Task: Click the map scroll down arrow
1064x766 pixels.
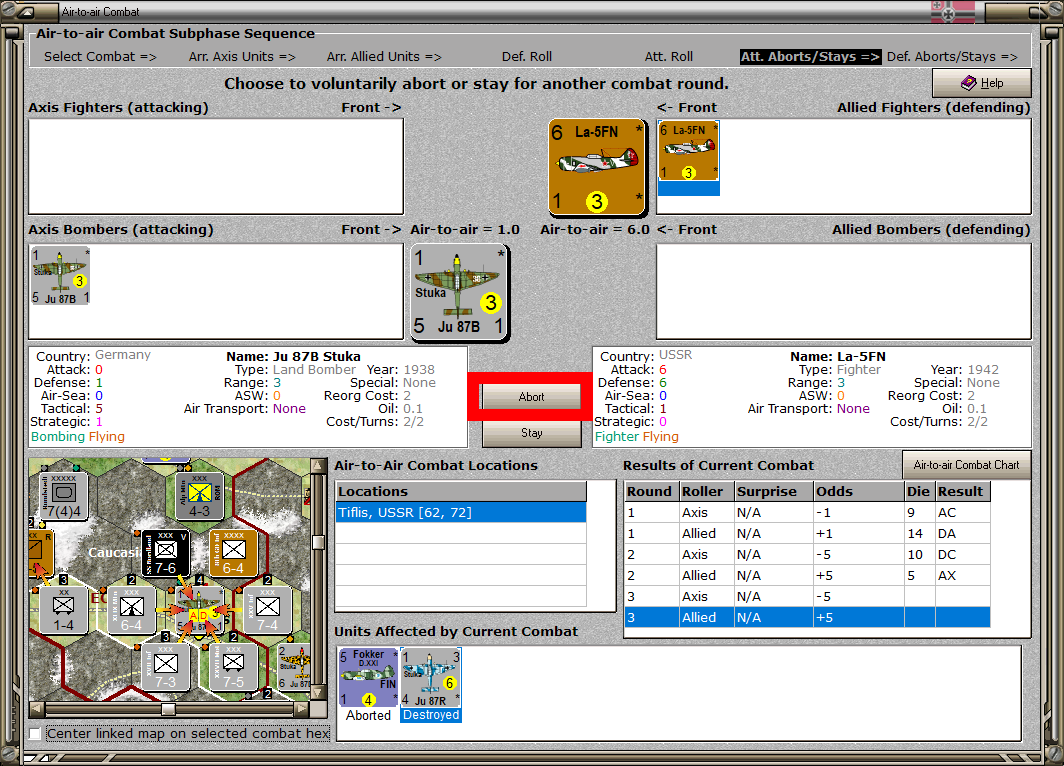Action: 317,693
